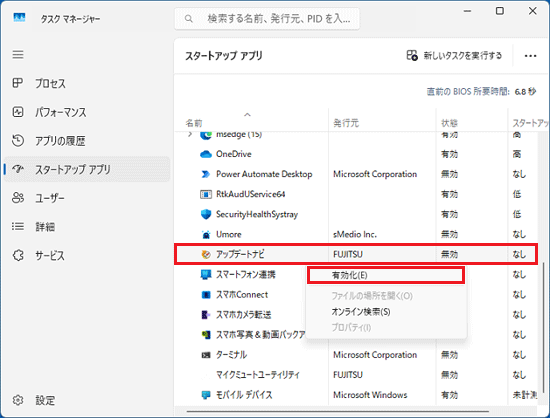550x418 pixels.
Task: Click sMedio Inc. publisher cell
Action: 355,234
